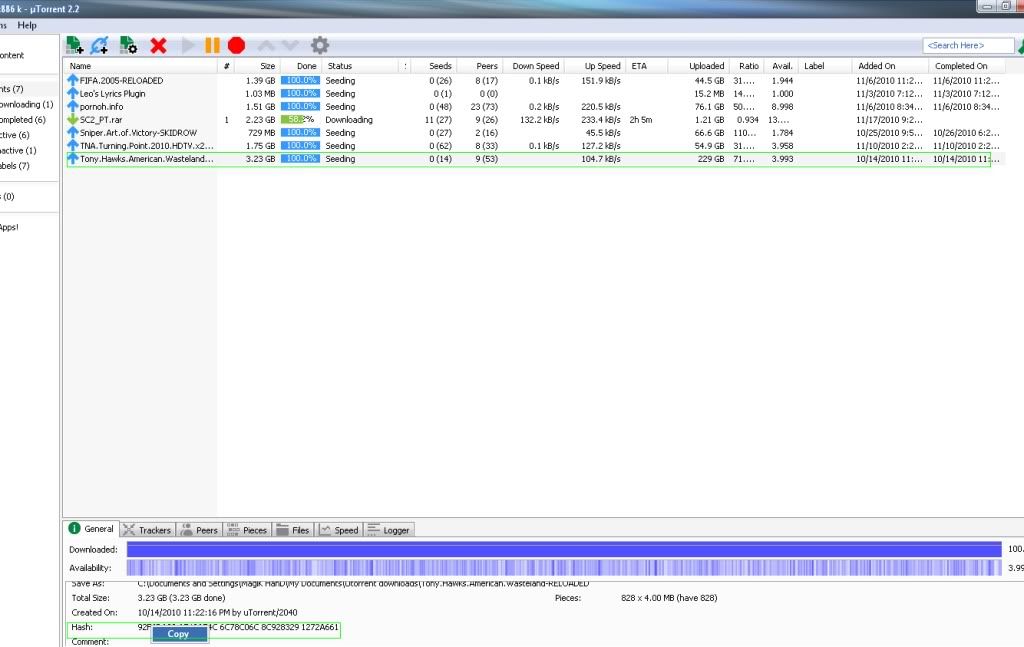Move torrent up the queue arrow

pyautogui.click(x=266, y=45)
